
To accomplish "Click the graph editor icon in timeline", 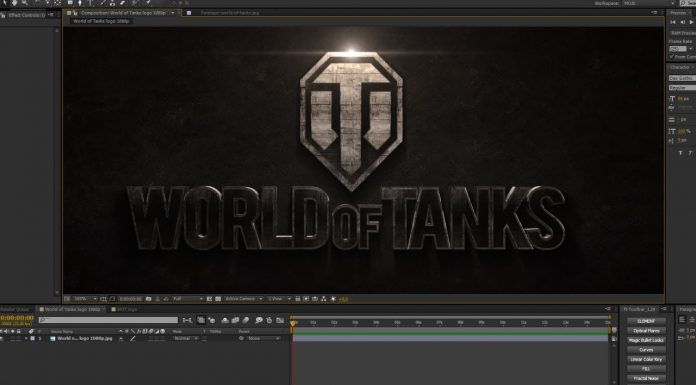I will click(x=280, y=320).
